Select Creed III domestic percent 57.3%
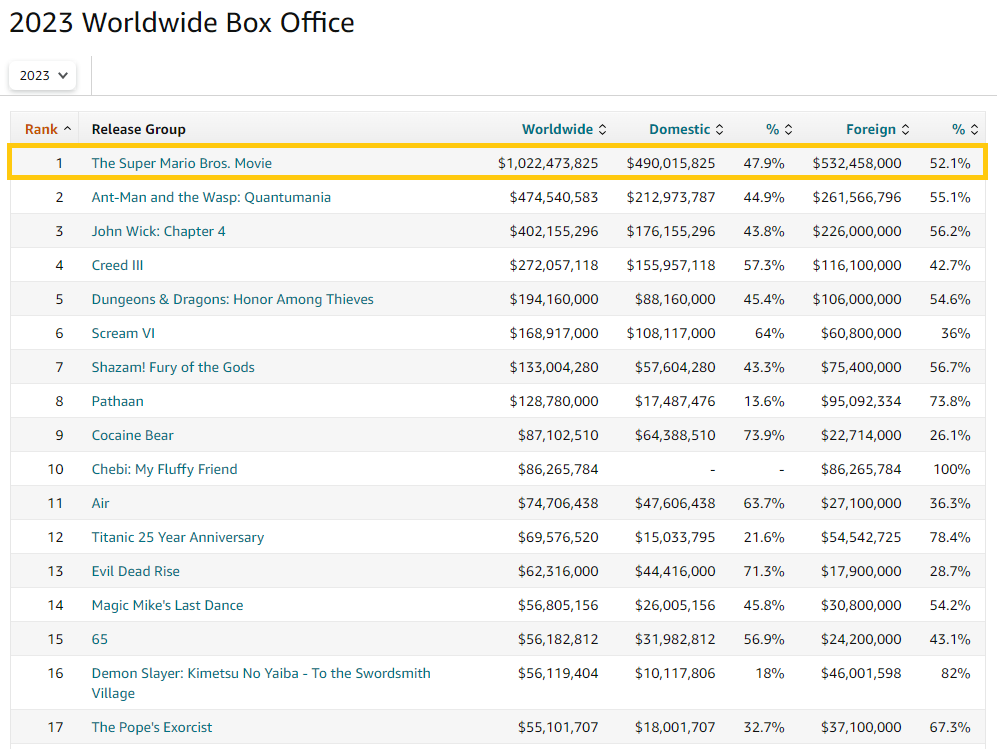The image size is (997, 749). point(764,265)
